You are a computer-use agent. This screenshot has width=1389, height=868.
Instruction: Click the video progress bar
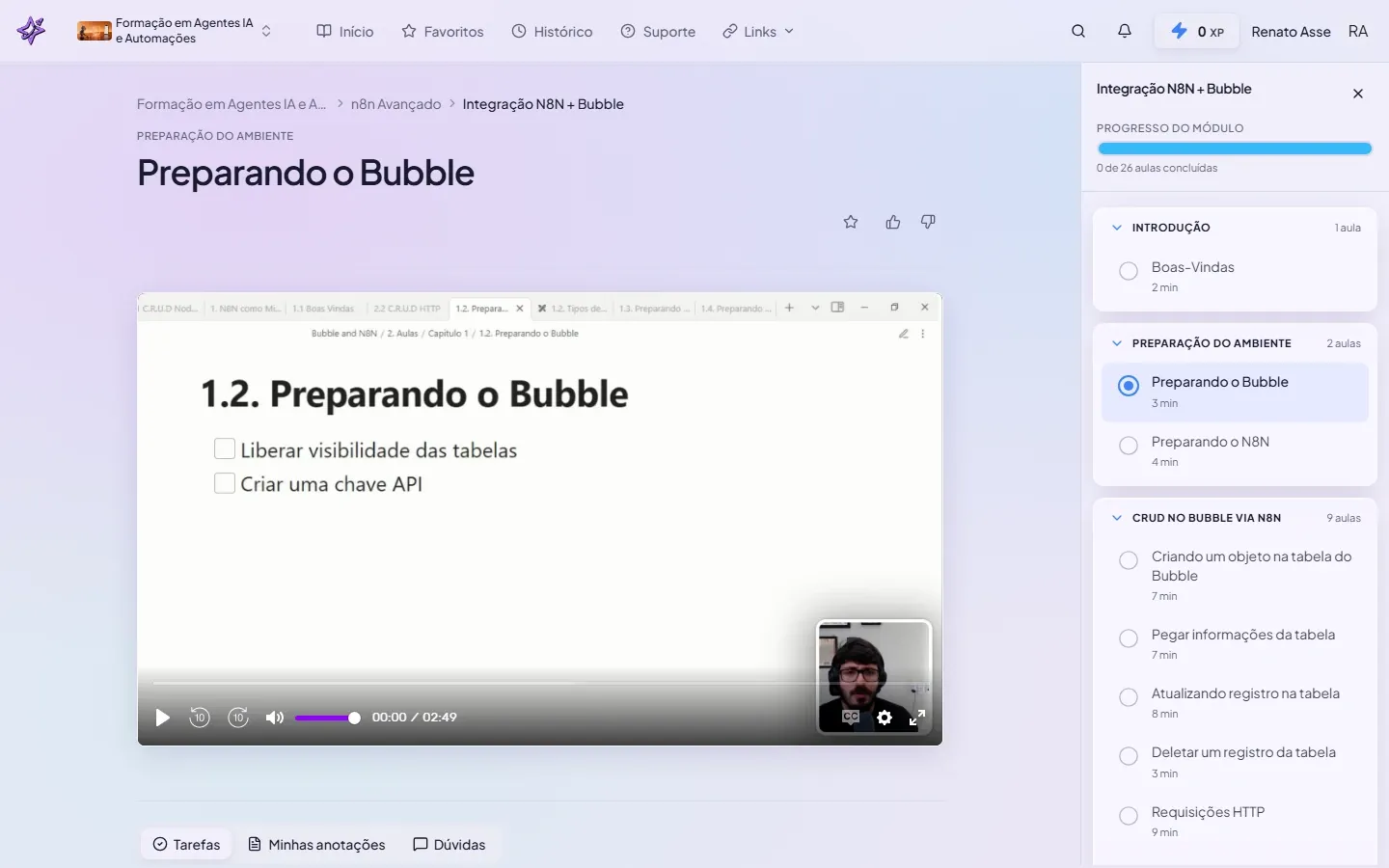click(x=539, y=683)
